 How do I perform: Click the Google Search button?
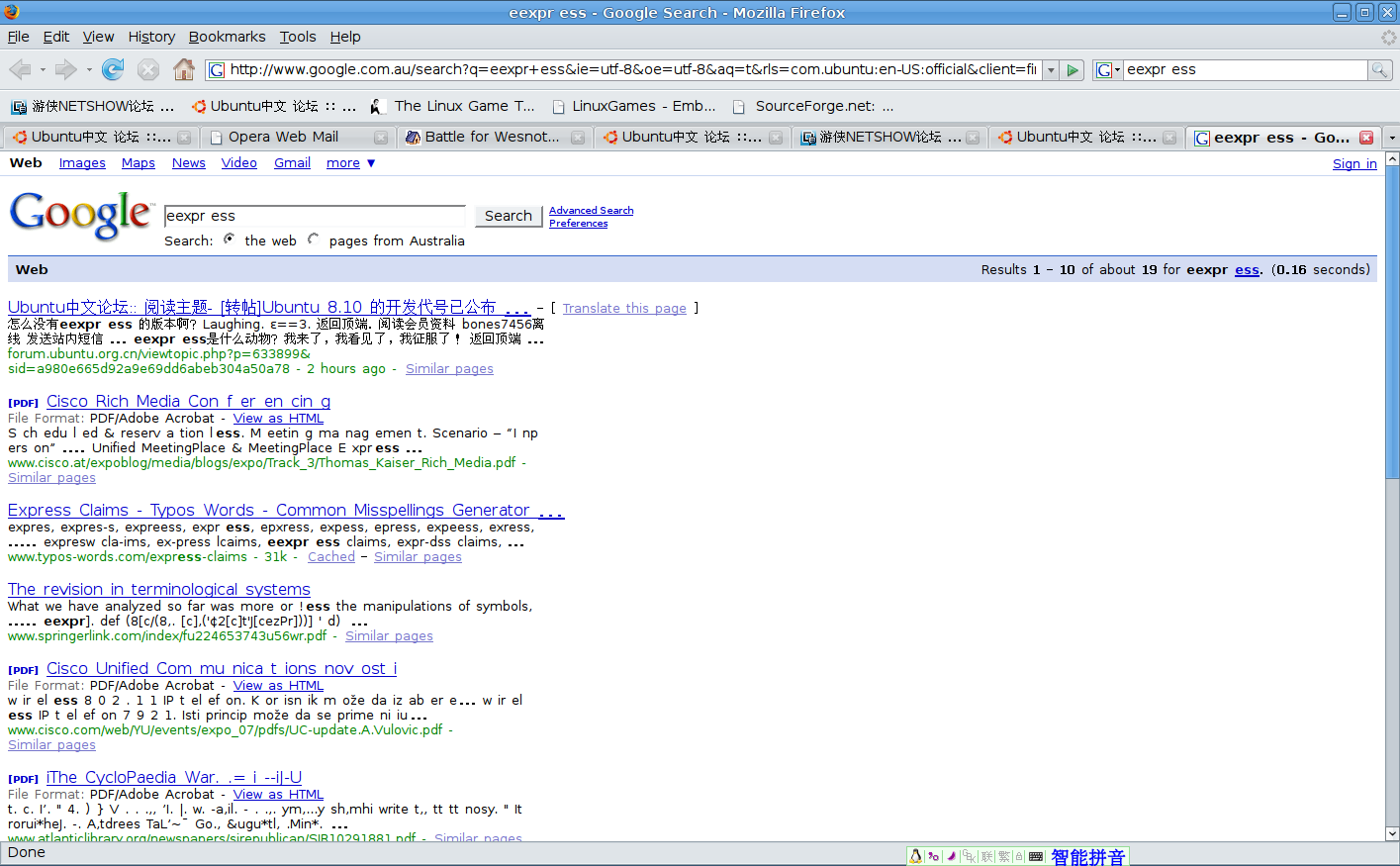pos(509,216)
